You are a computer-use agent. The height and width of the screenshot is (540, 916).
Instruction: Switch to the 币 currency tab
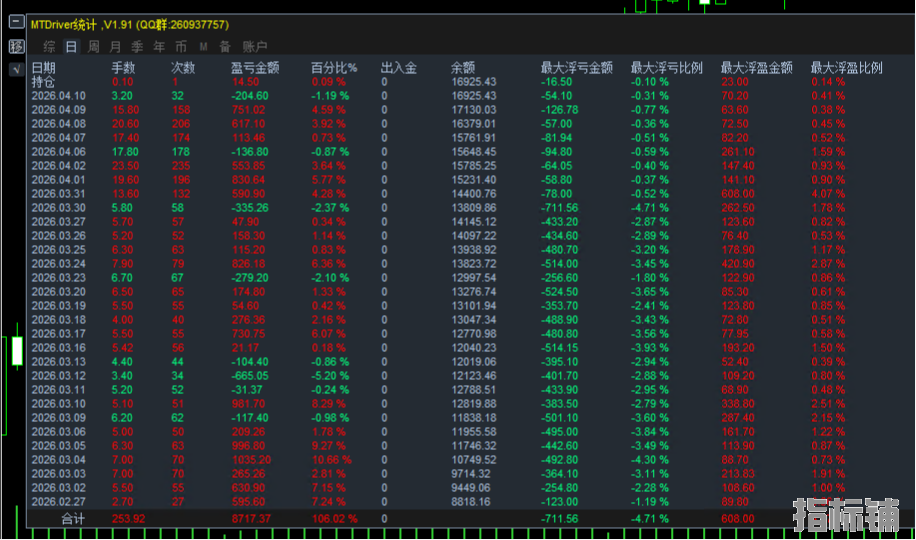pyautogui.click(x=181, y=46)
